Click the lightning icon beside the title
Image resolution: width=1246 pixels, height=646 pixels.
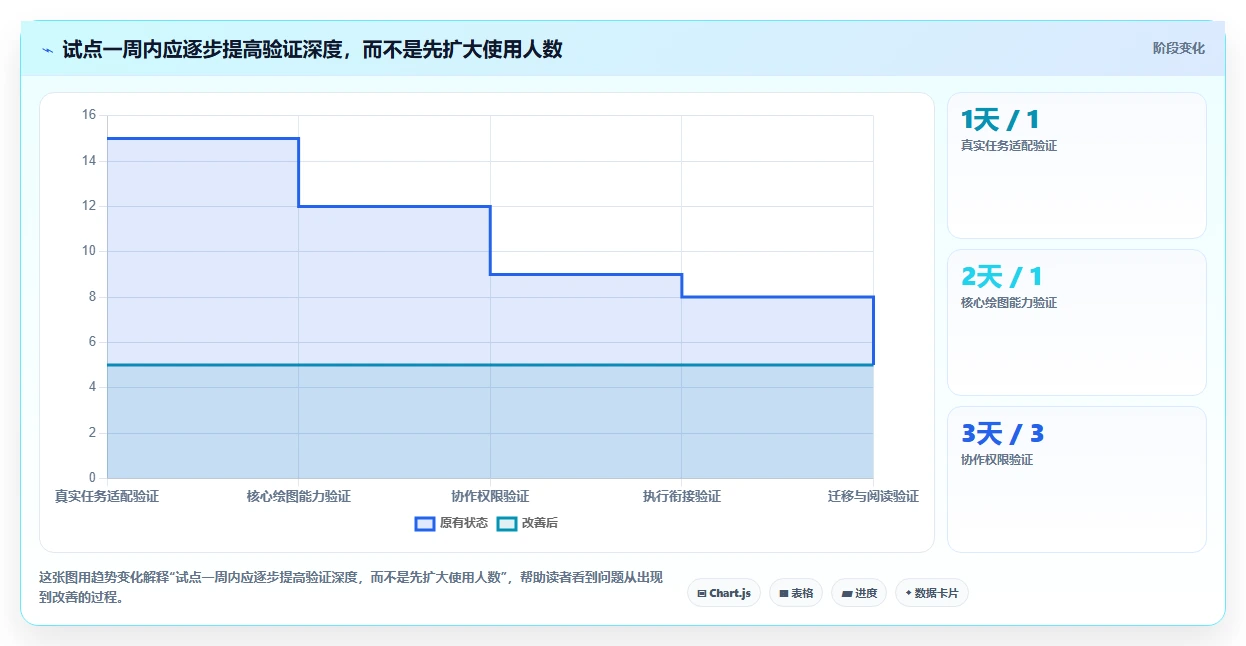47,49
